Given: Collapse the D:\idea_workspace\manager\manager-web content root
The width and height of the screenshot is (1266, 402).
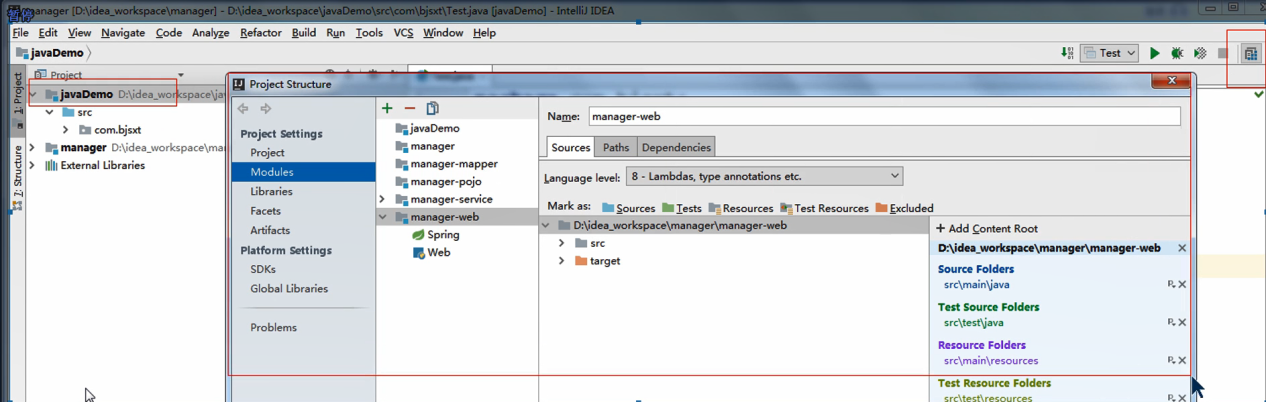Looking at the screenshot, I should (546, 226).
